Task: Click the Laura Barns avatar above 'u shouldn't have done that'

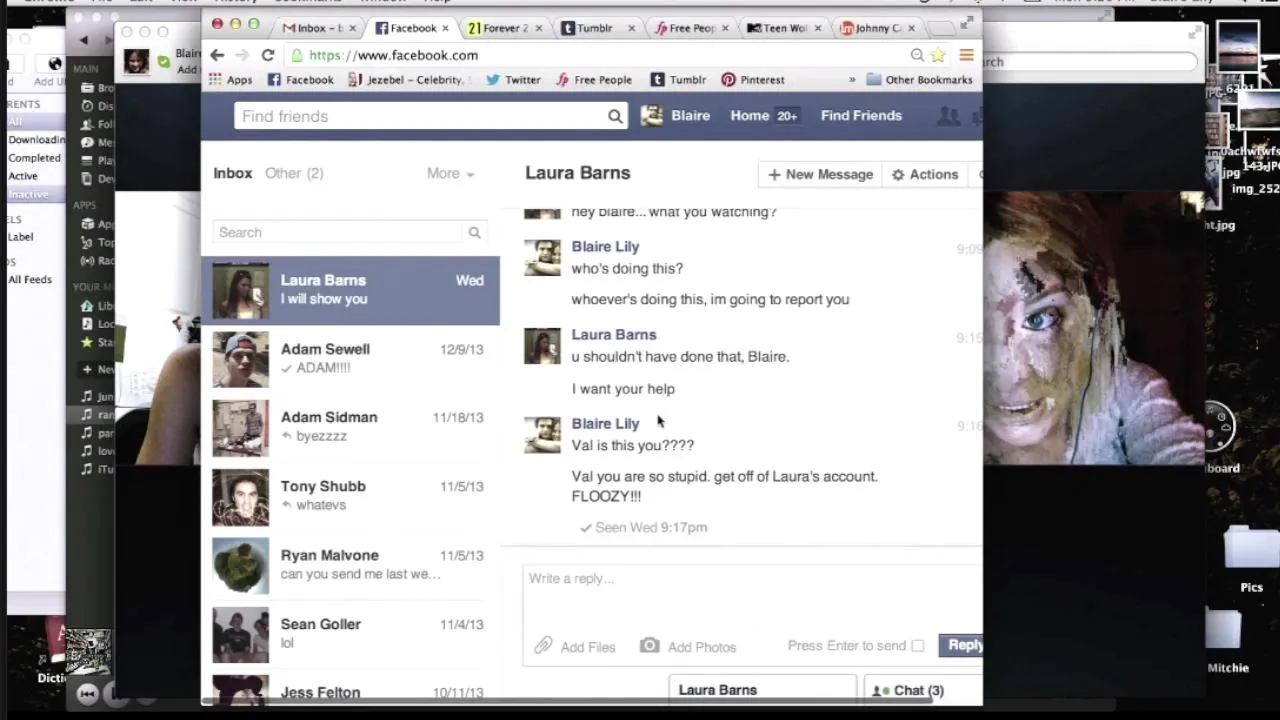Action: [542, 346]
